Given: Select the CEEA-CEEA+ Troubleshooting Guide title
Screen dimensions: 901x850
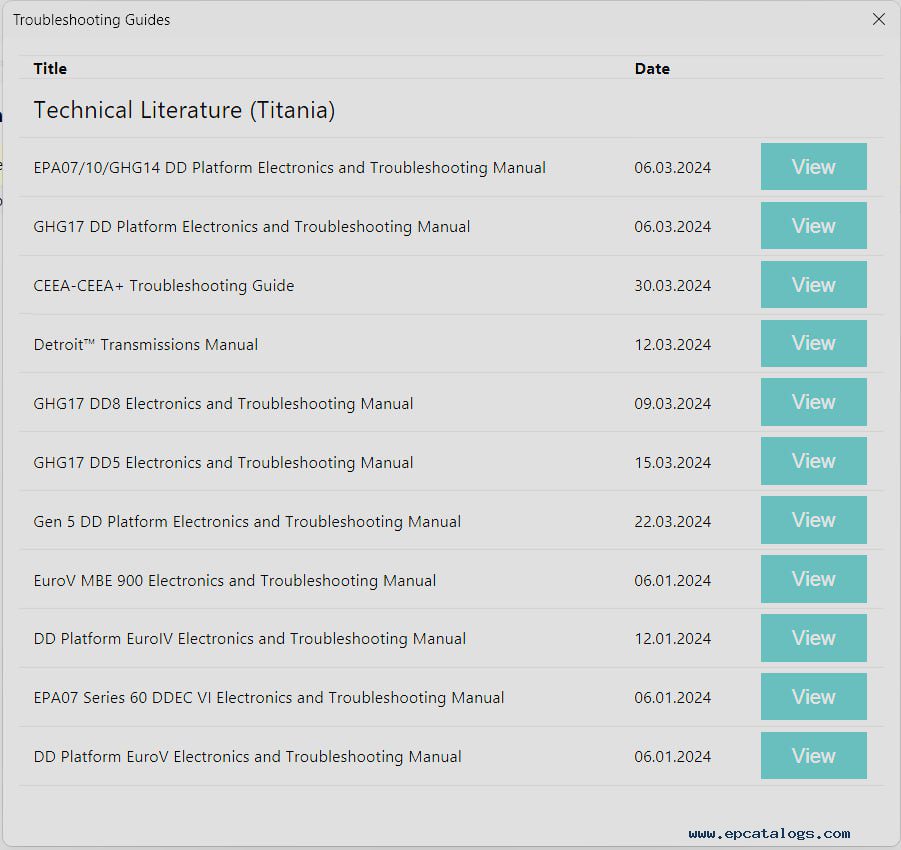Looking at the screenshot, I should [x=164, y=286].
